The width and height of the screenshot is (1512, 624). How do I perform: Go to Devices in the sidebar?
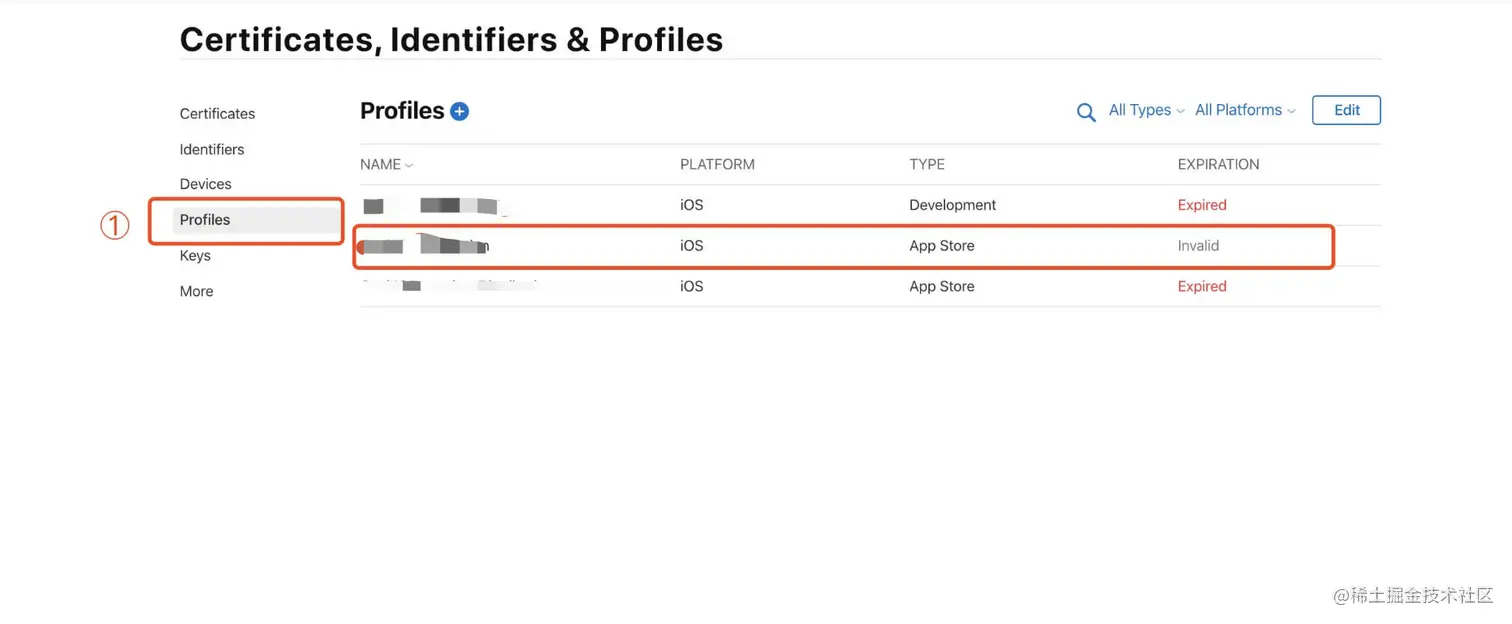pos(205,184)
